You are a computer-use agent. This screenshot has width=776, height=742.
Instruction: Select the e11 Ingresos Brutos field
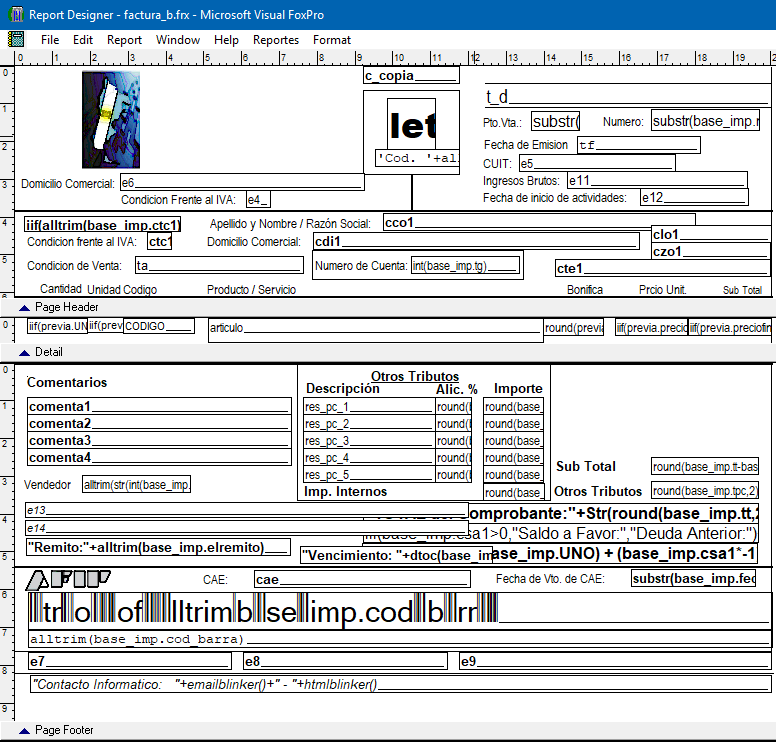657,180
